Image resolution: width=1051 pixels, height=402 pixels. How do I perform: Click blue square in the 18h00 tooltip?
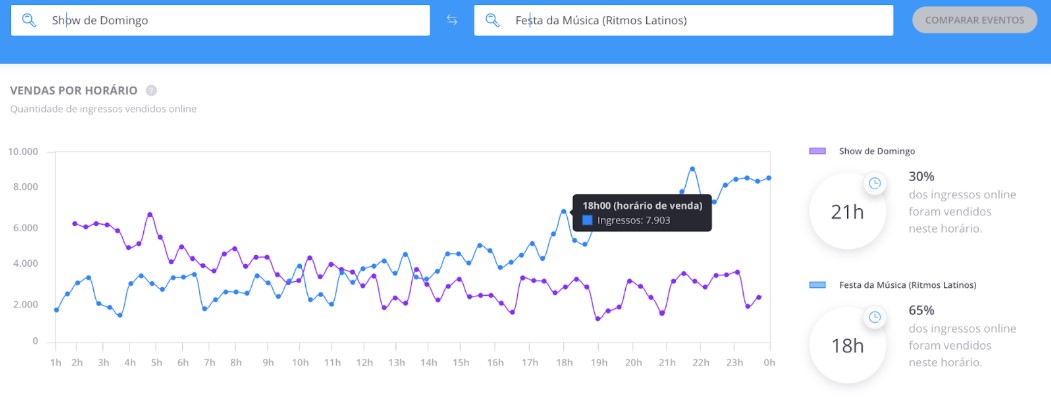coord(587,220)
